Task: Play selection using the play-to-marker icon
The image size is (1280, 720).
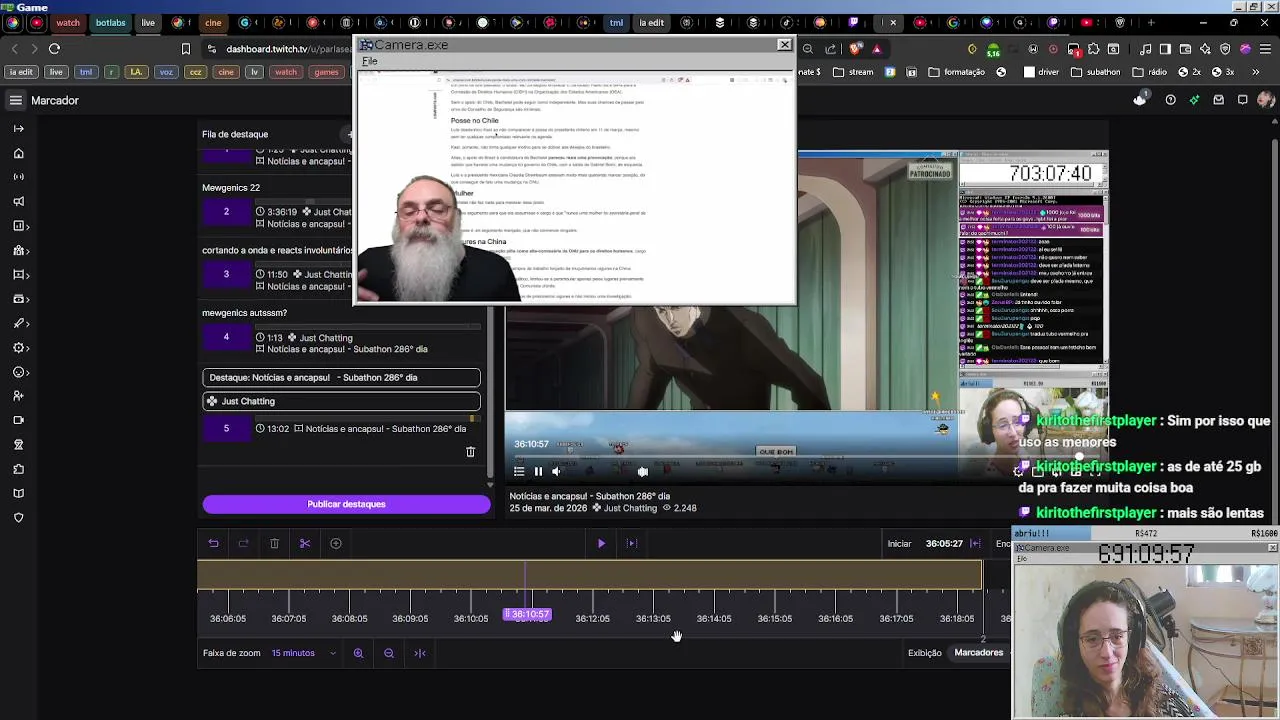Action: coord(631,543)
